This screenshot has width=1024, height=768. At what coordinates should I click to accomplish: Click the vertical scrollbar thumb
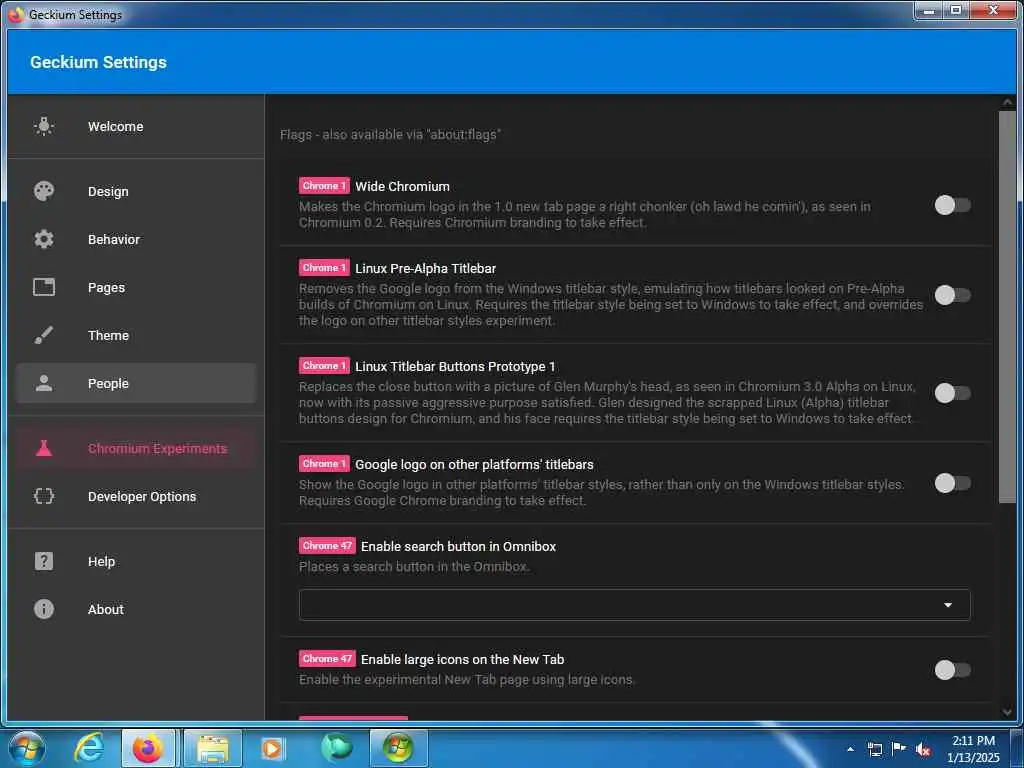coord(1007,307)
